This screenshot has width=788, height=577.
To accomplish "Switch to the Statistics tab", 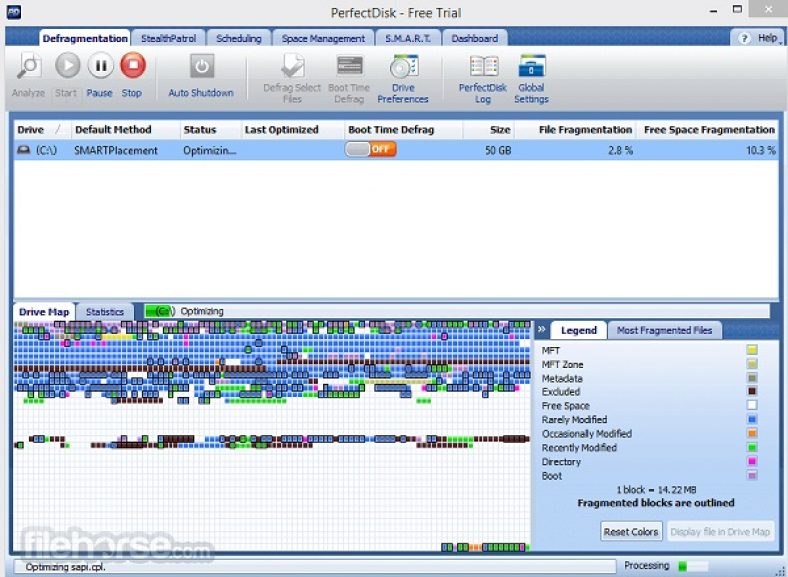I will (105, 312).
